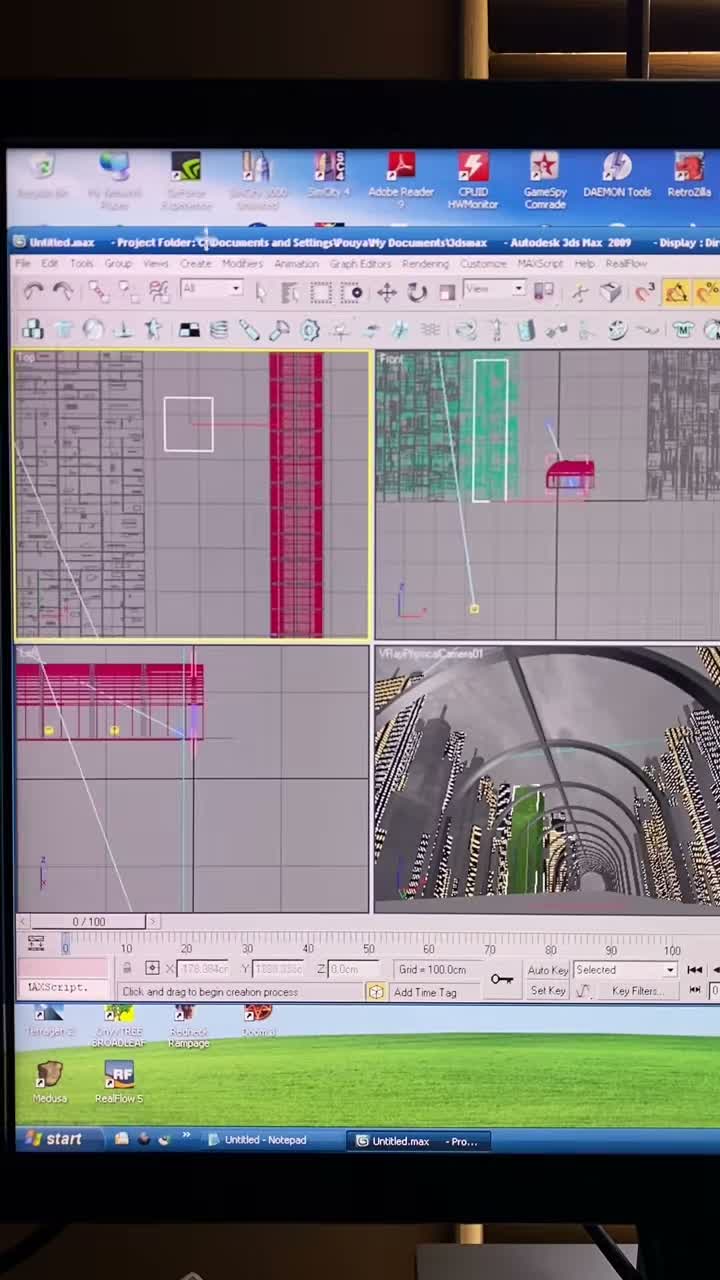Select the Rectangular Selection Region tool
Screen dimensions: 720x1280
point(321,292)
